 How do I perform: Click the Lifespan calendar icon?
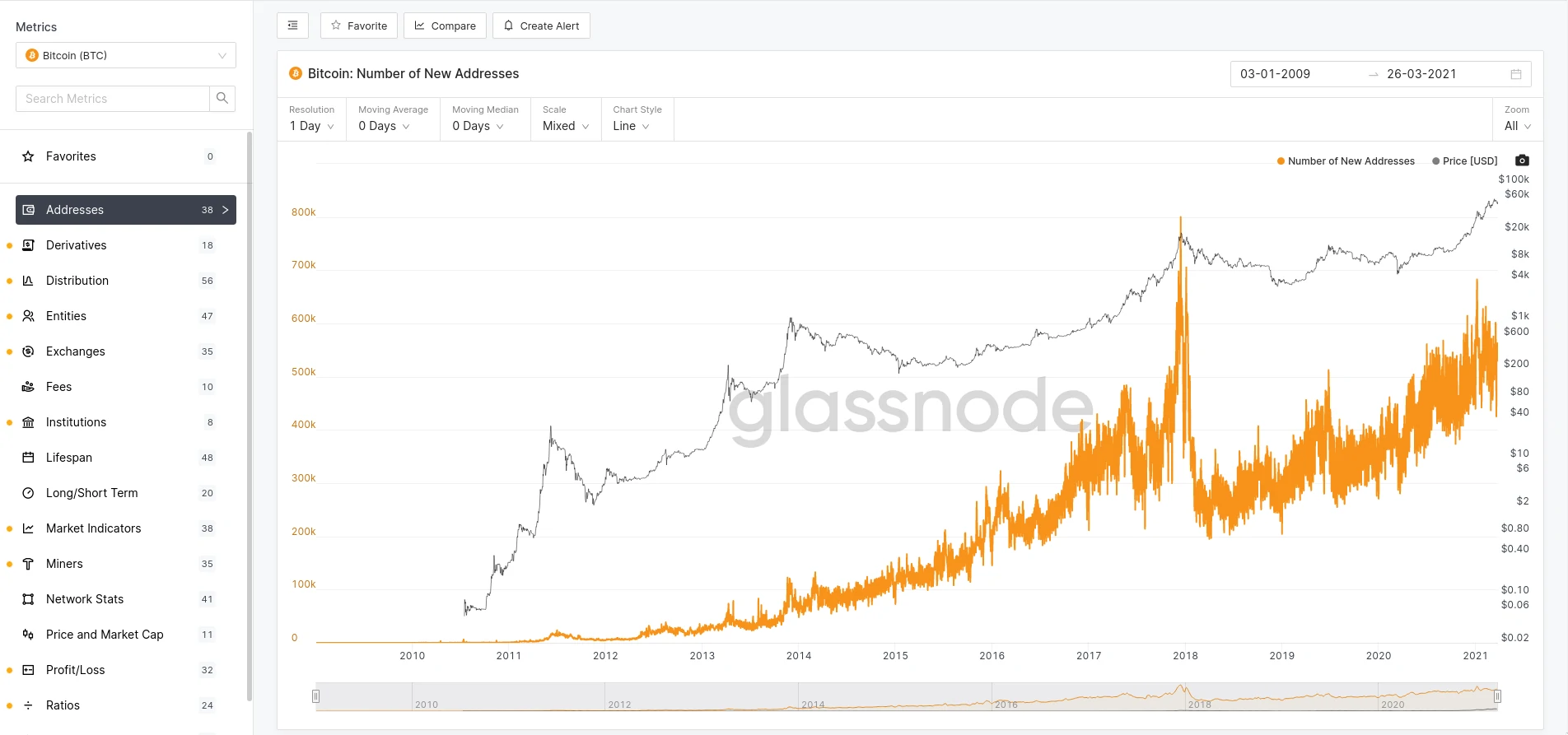pos(28,458)
